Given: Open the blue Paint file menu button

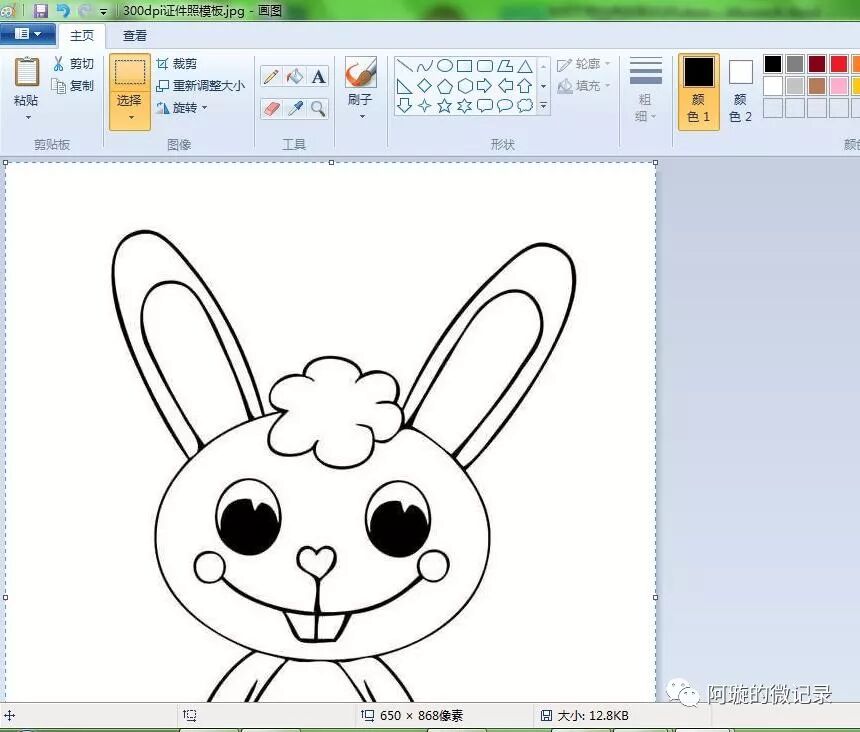Looking at the screenshot, I should [x=27, y=34].
